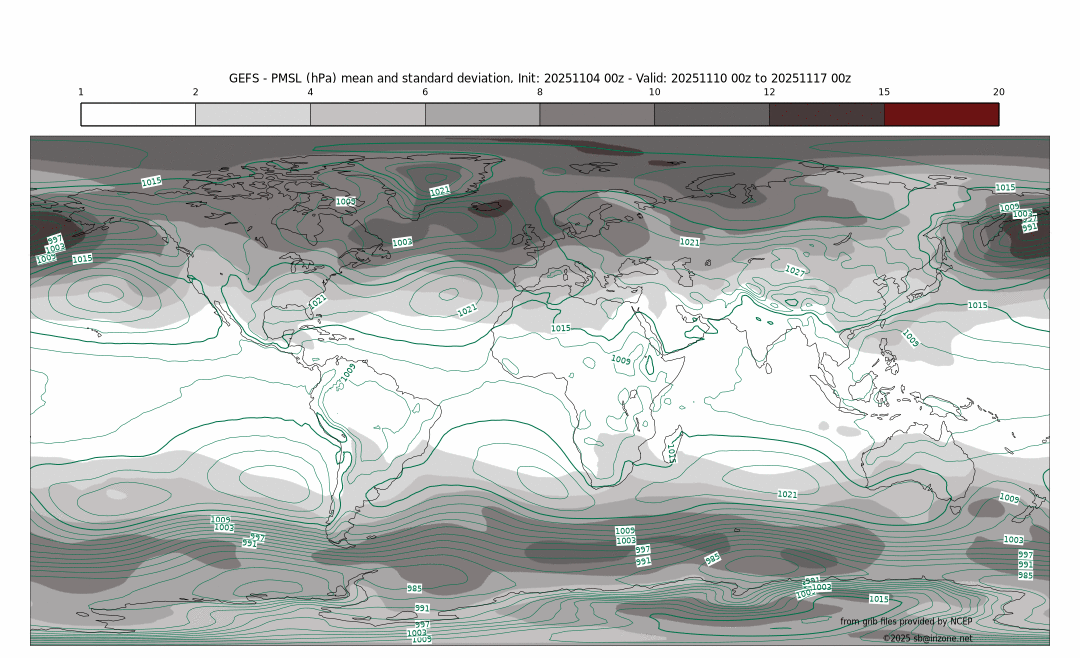This screenshot has height=658, width=1080.
Task: Click the 'from grib files provided by NCEP' credit
Action: [905, 622]
